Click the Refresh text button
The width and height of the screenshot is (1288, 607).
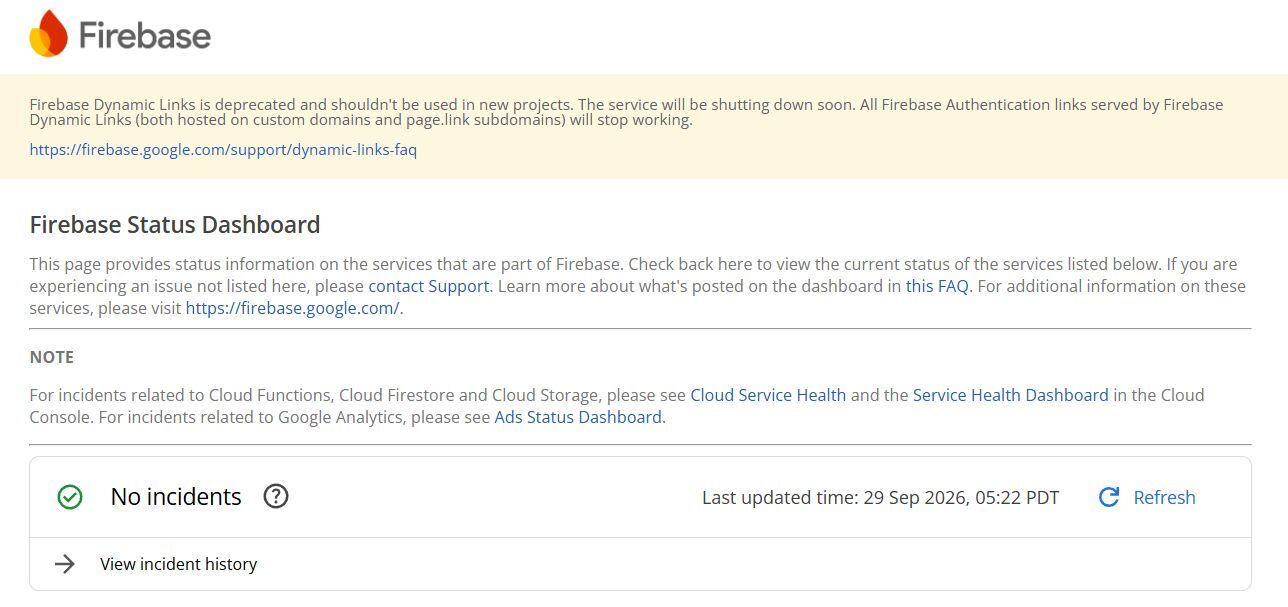click(1164, 497)
